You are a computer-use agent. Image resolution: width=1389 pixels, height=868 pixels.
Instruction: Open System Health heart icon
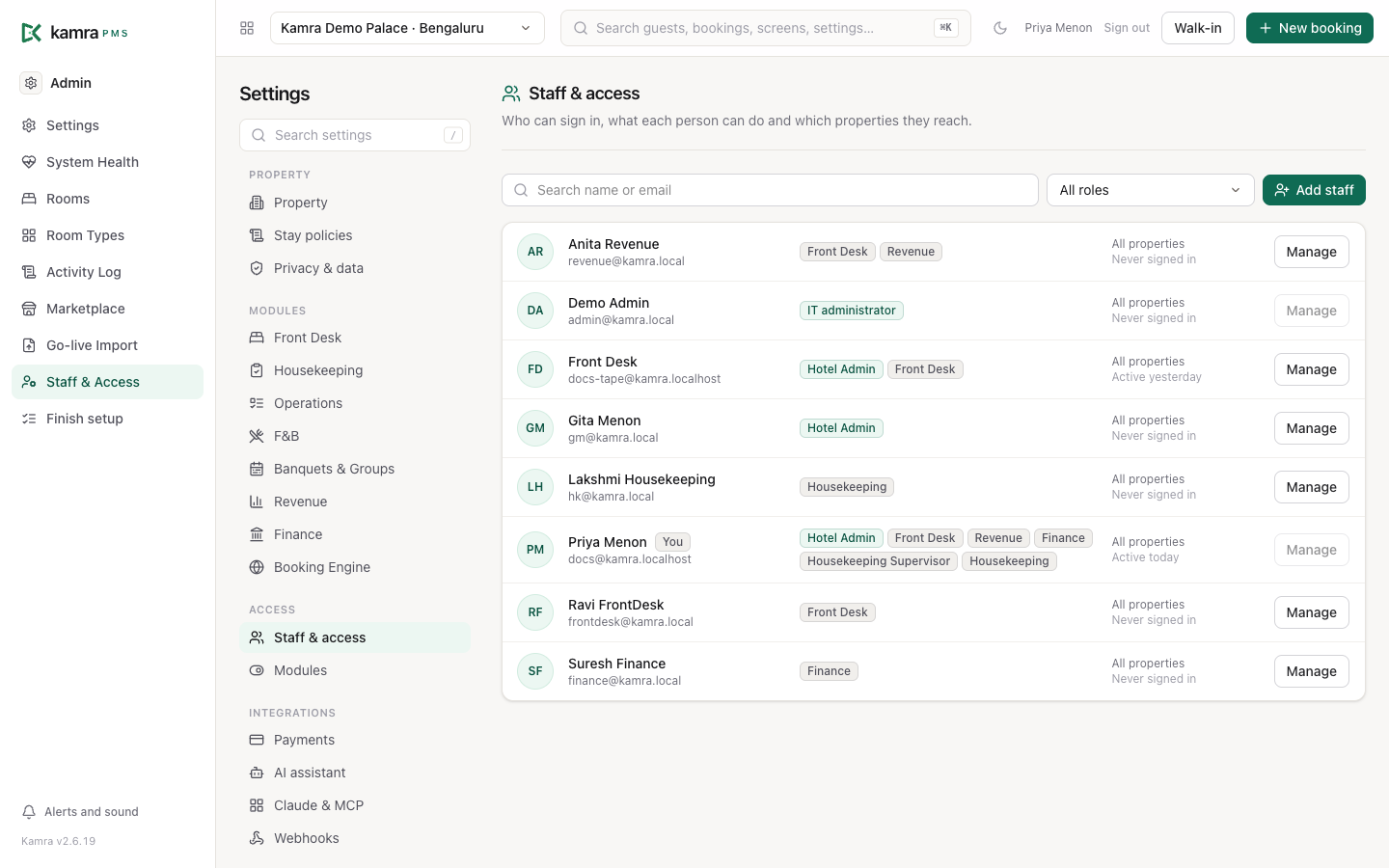pyautogui.click(x=29, y=162)
